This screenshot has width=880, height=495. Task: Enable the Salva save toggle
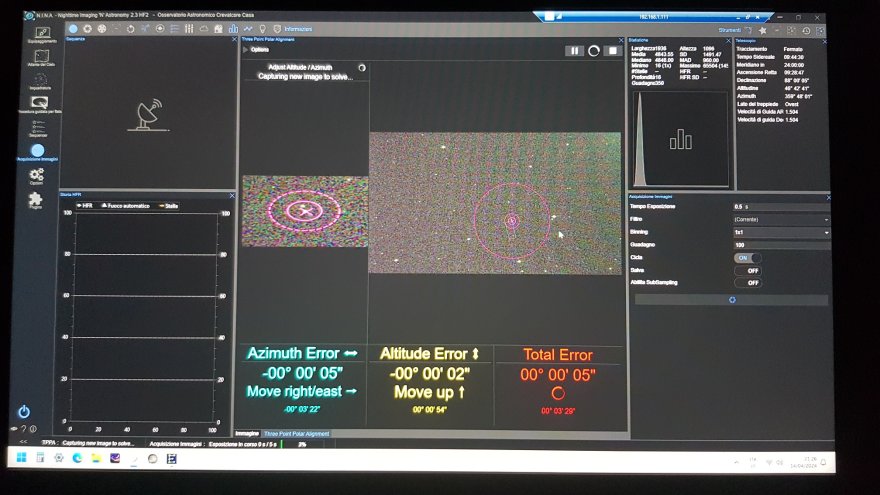tap(747, 270)
